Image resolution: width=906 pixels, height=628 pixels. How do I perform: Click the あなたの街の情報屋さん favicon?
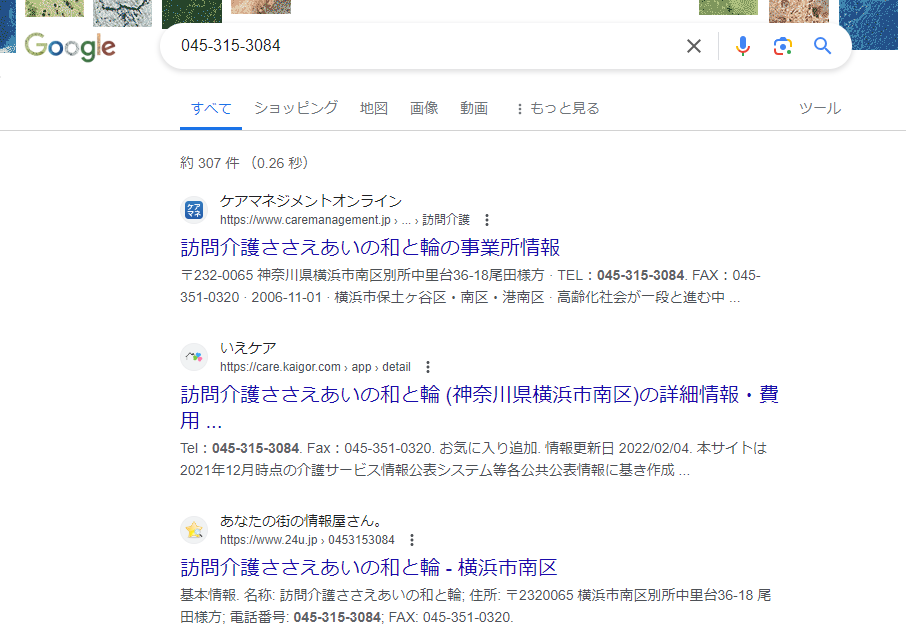coord(194,530)
